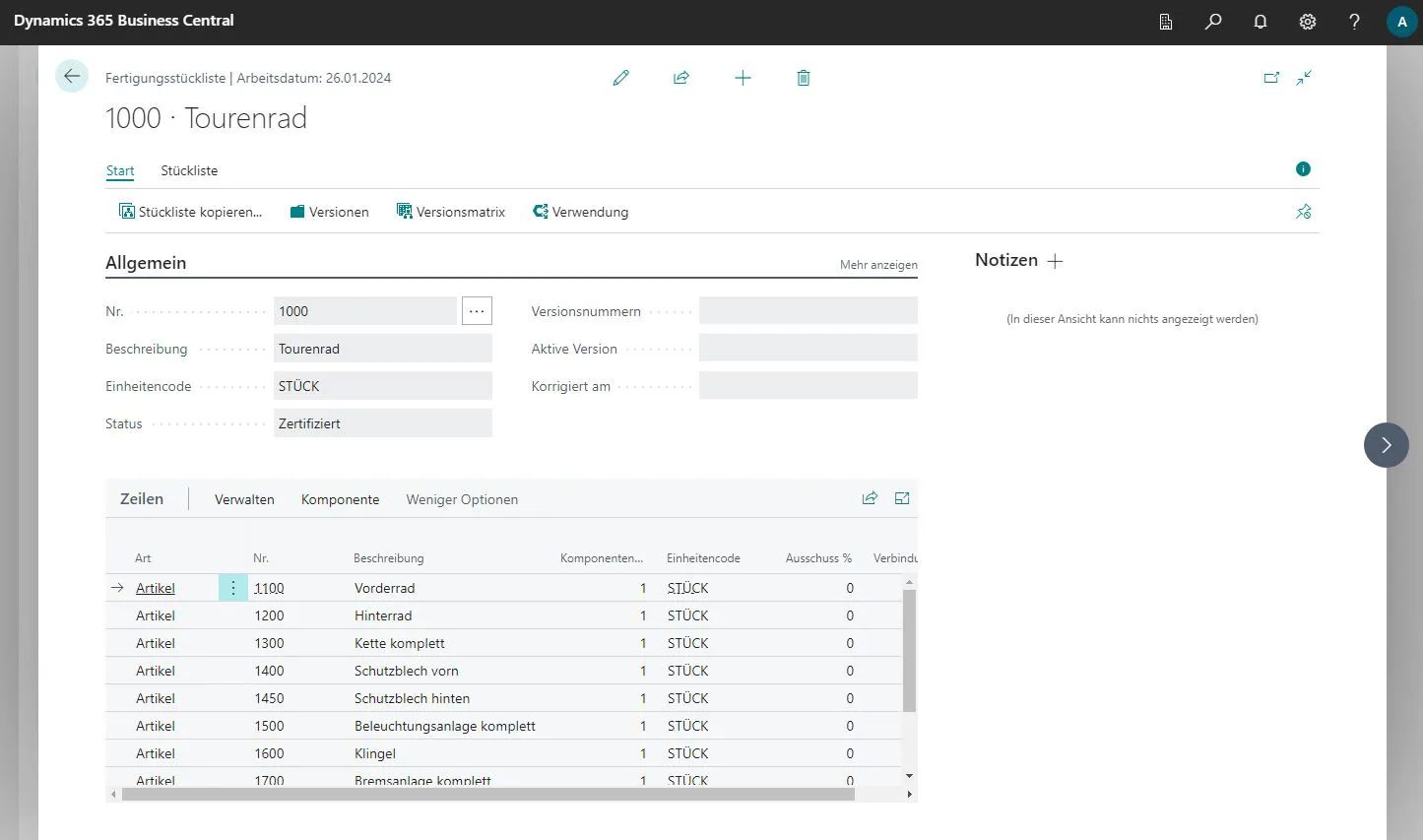
Task: Click the Nr. input field 1000
Action: tap(365, 311)
